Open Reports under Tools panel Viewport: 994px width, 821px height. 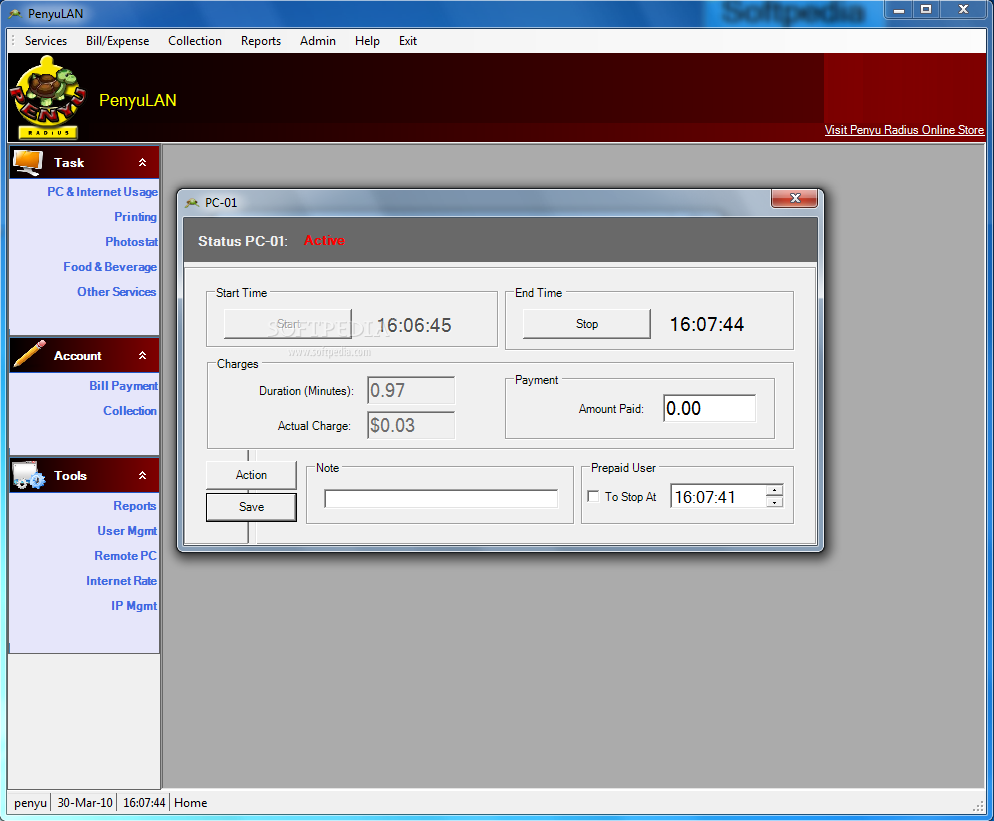tap(134, 506)
